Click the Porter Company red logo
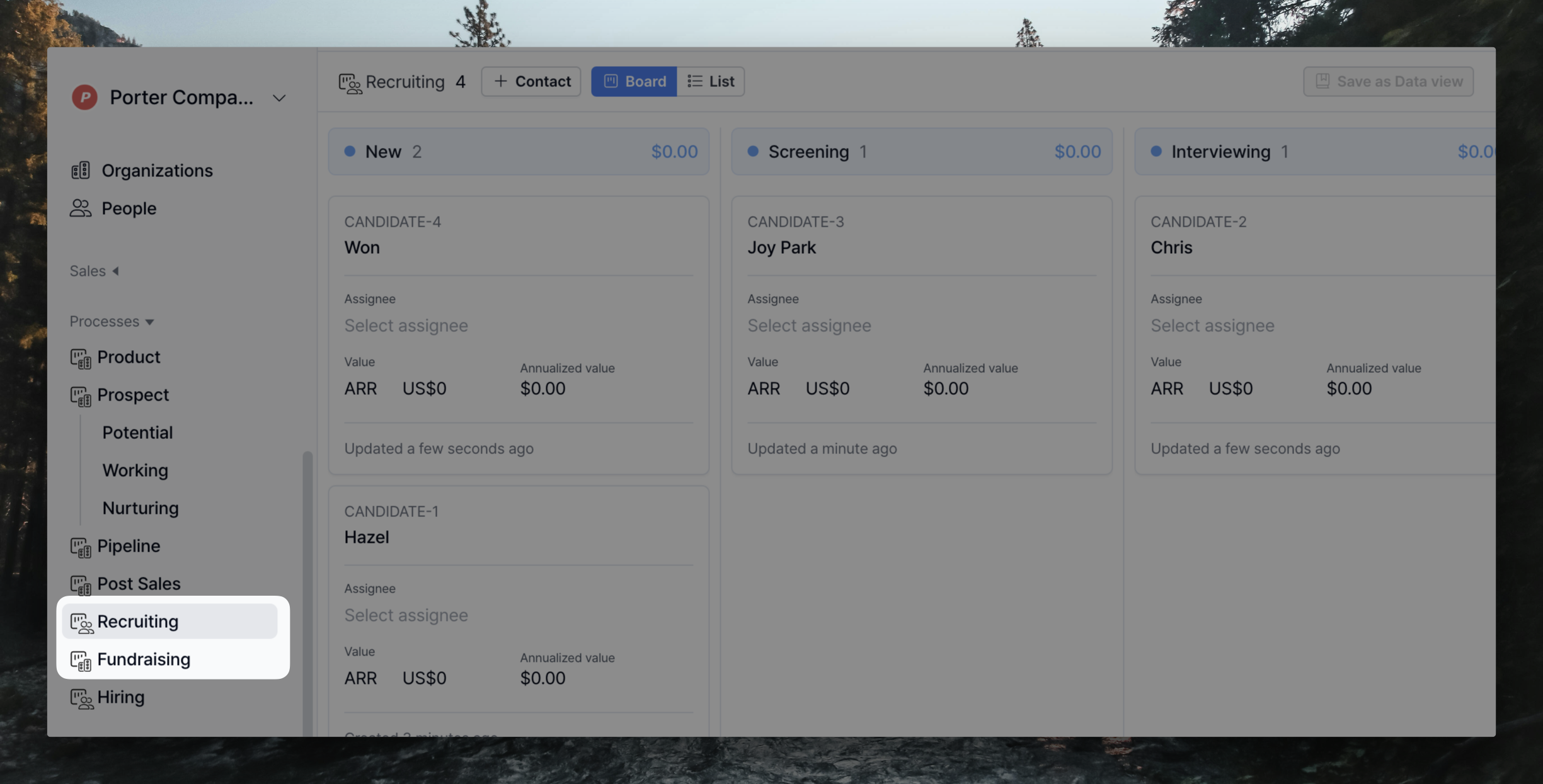Screen dimensions: 1543x784 pyautogui.click(x=84, y=98)
